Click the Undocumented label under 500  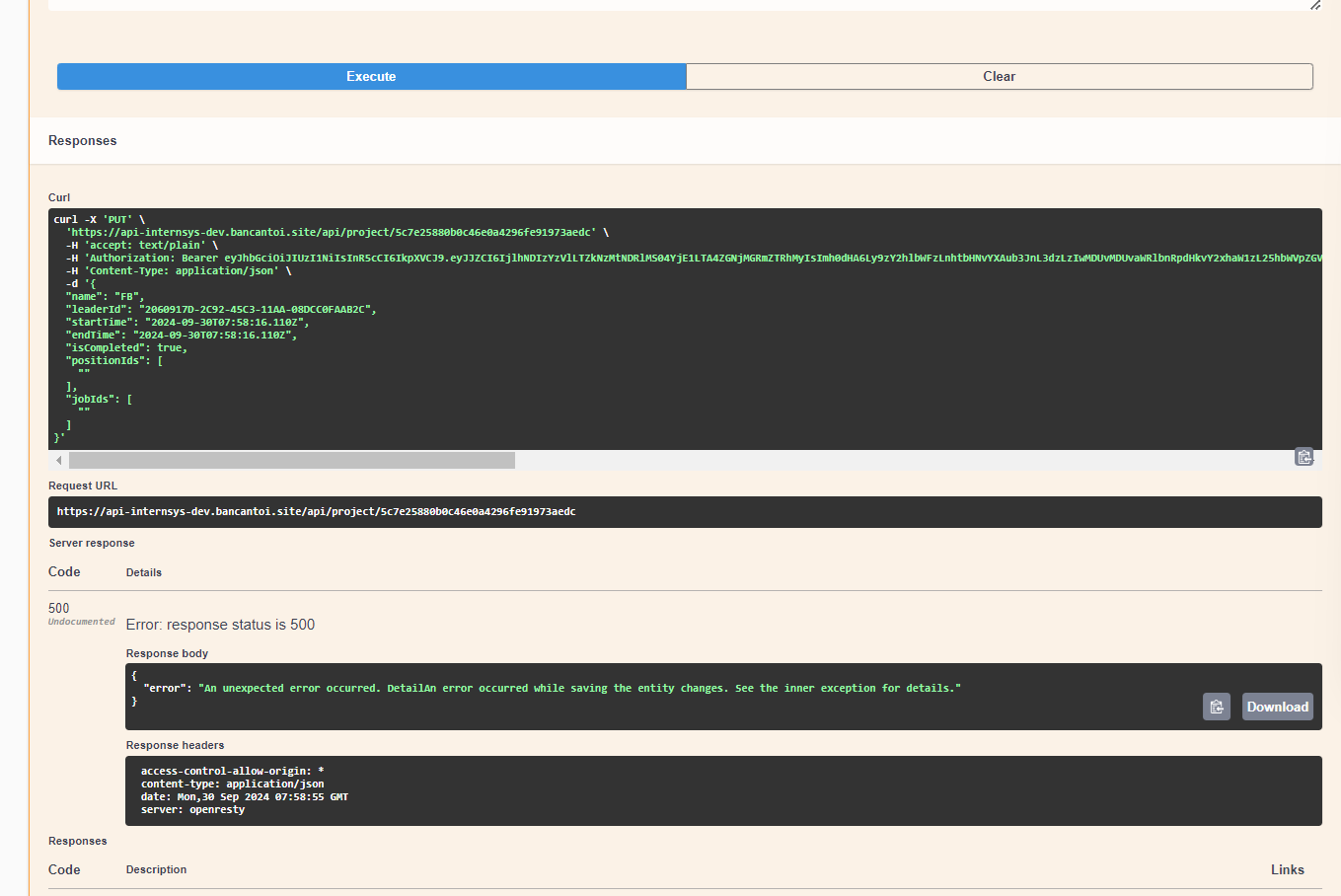click(x=82, y=622)
